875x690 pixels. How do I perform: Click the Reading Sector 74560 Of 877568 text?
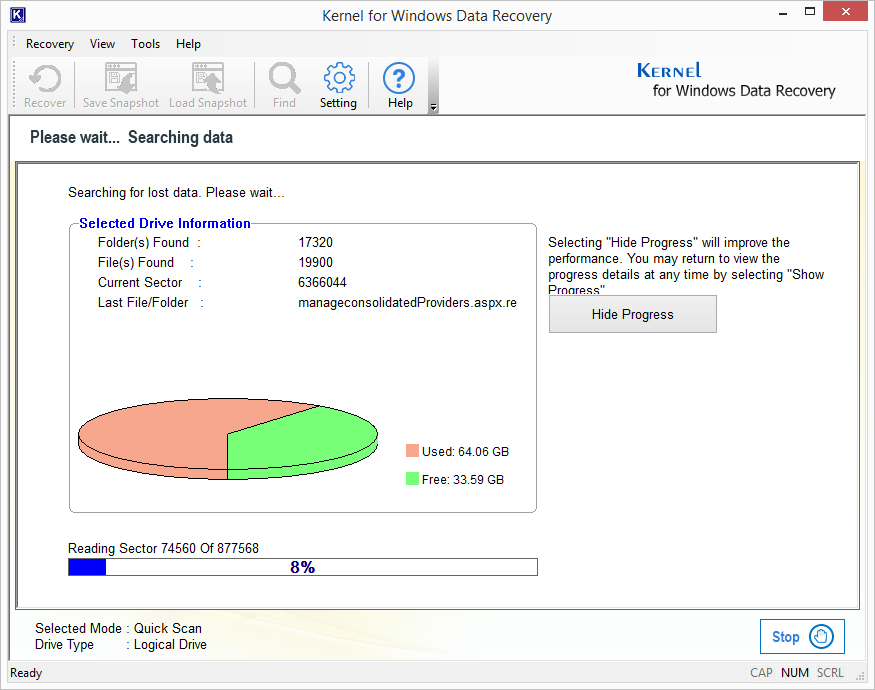pos(164,548)
